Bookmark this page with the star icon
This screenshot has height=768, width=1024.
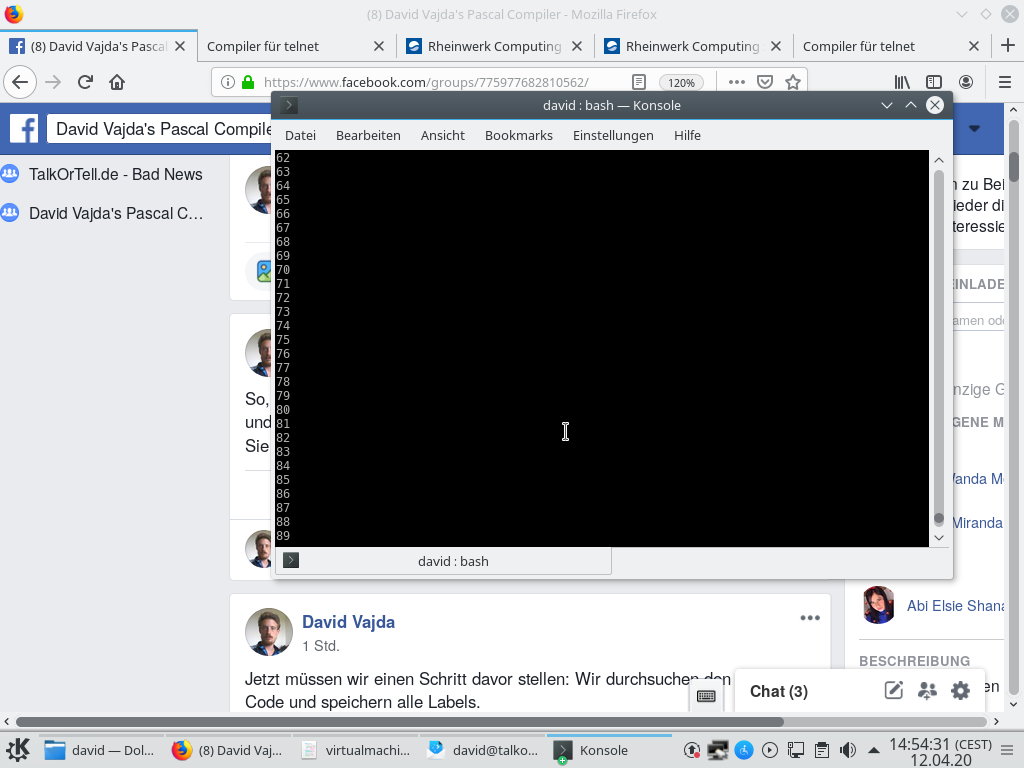point(792,82)
